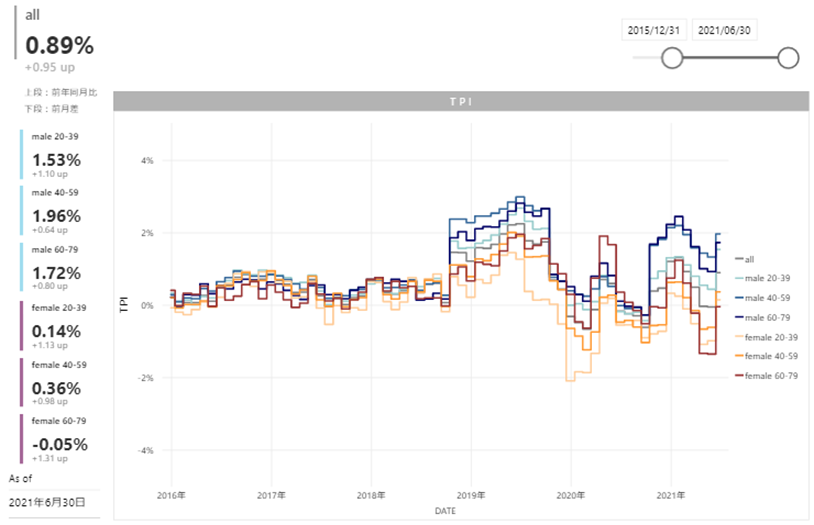
Task: Click the all 0.89% summary card
Action: pos(60,45)
